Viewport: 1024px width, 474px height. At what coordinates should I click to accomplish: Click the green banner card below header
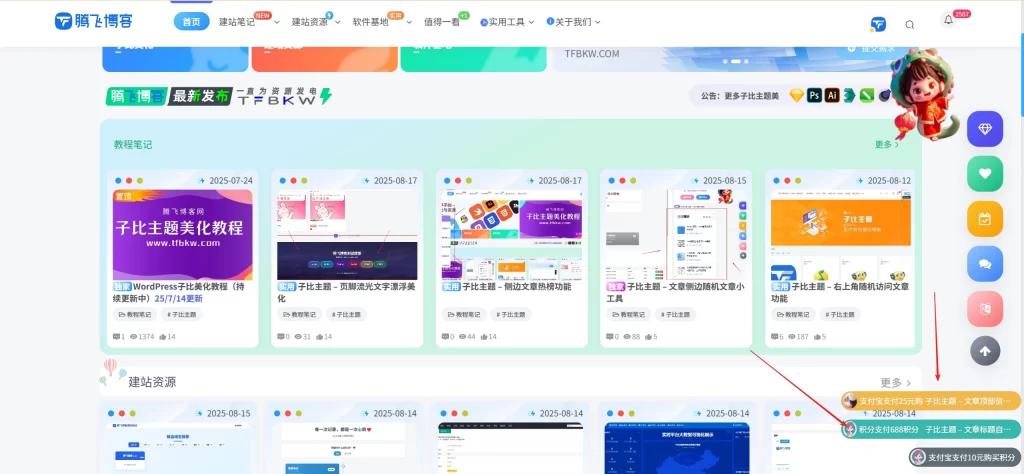(x=473, y=59)
